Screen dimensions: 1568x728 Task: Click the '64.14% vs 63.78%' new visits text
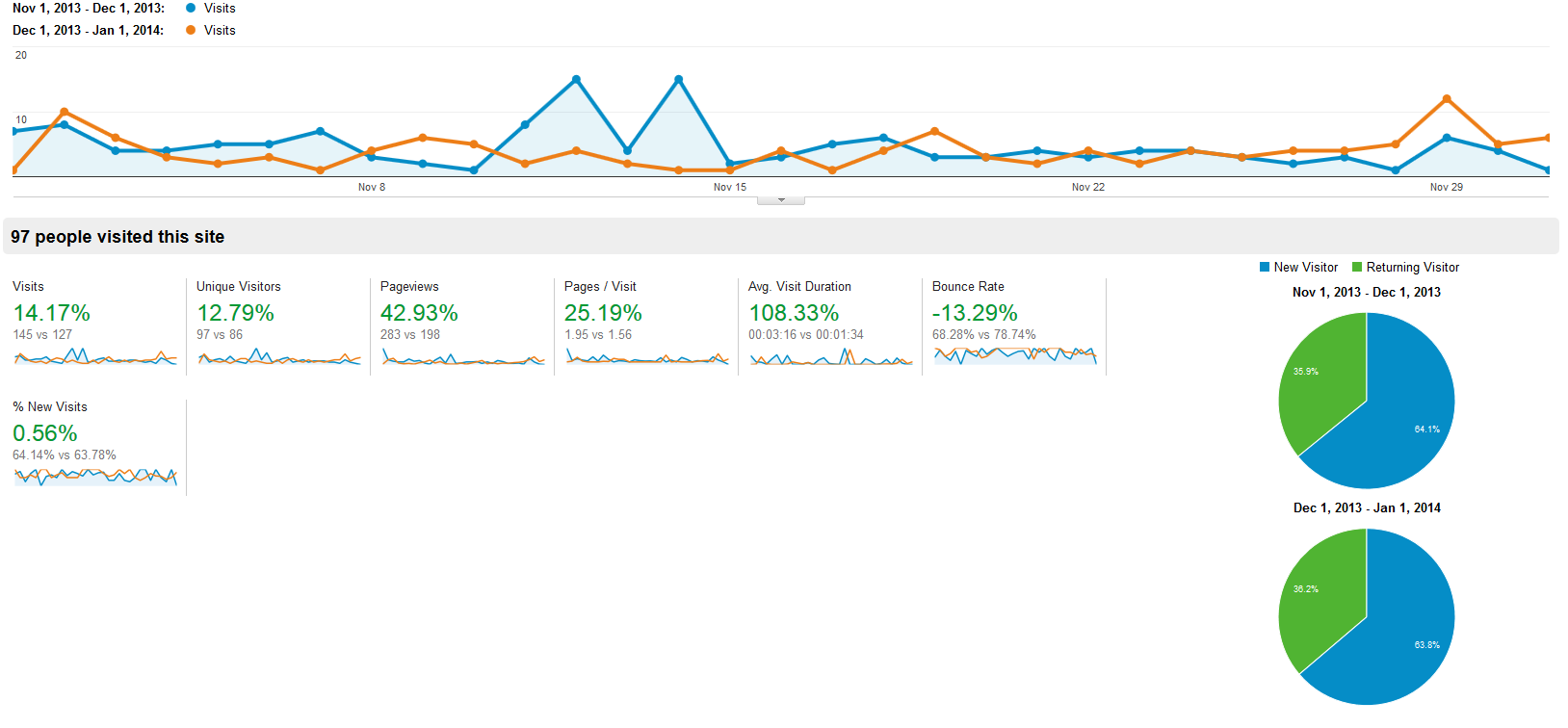pos(65,455)
